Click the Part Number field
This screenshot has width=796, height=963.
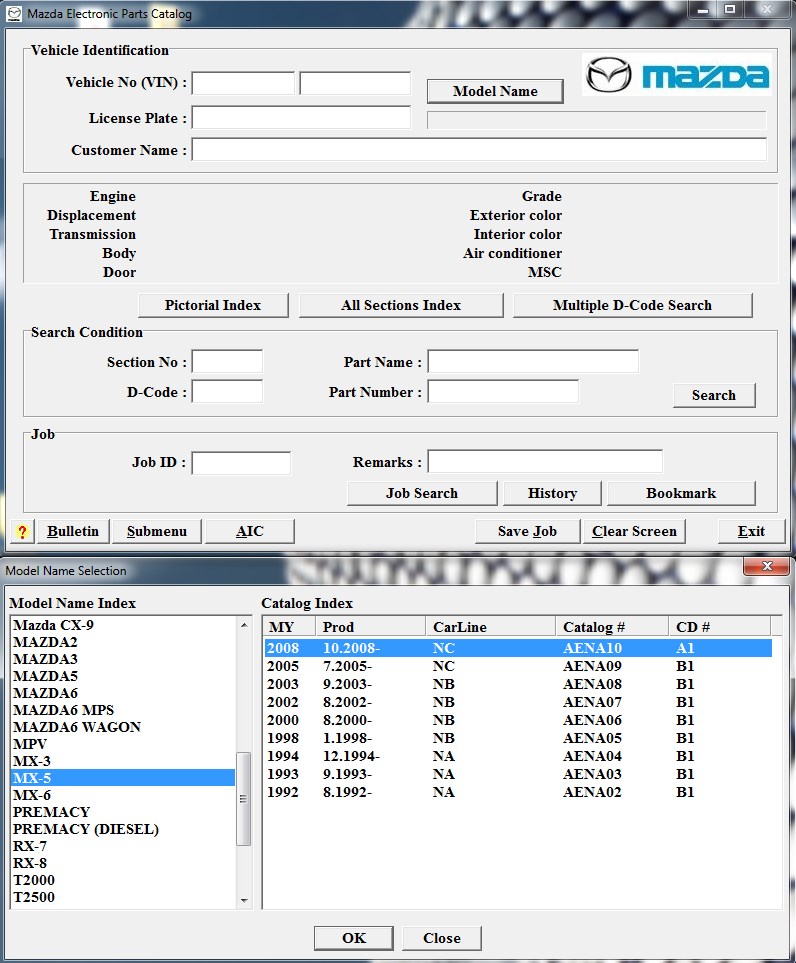503,391
